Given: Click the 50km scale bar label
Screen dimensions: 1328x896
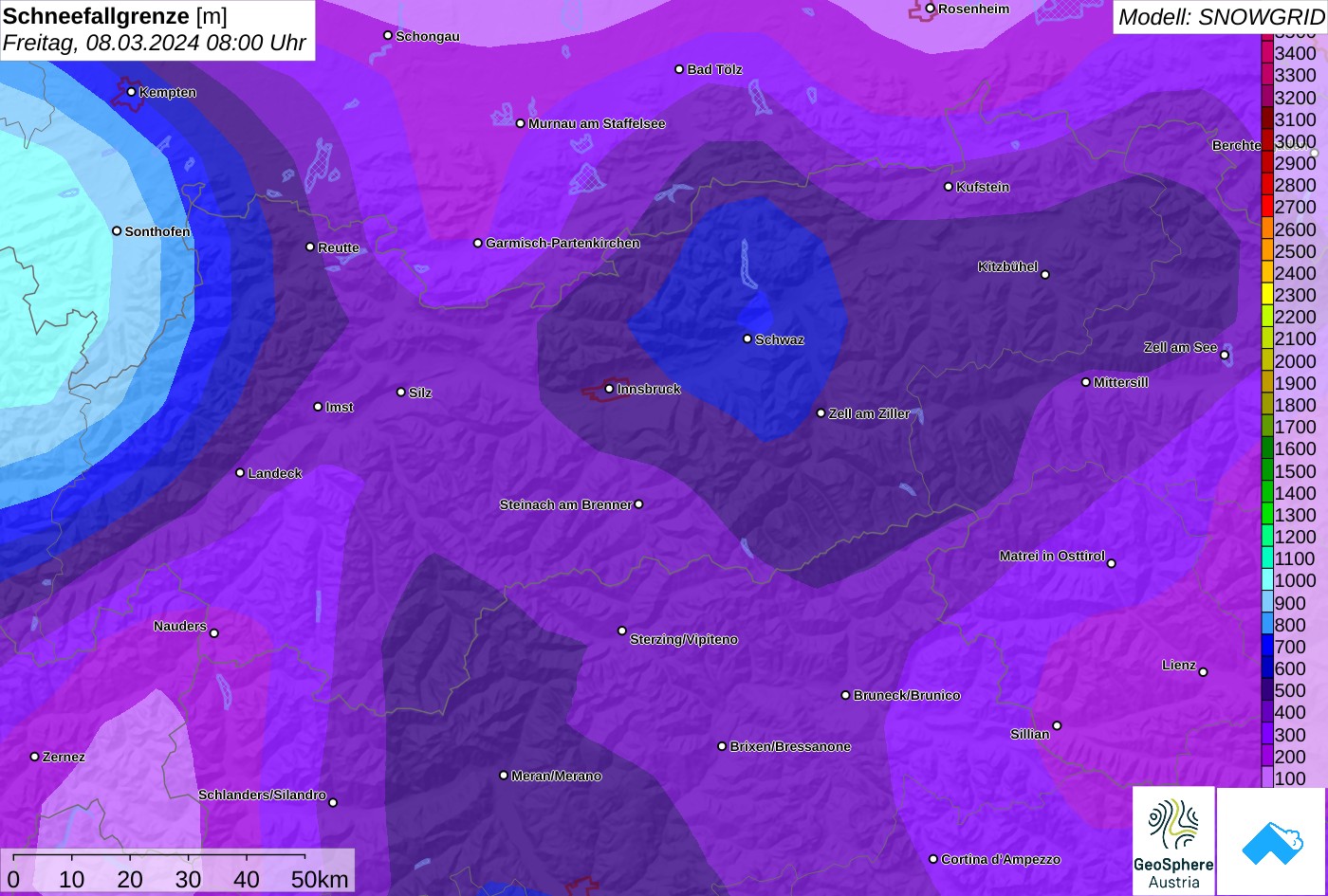Looking at the screenshot, I should point(321,880).
